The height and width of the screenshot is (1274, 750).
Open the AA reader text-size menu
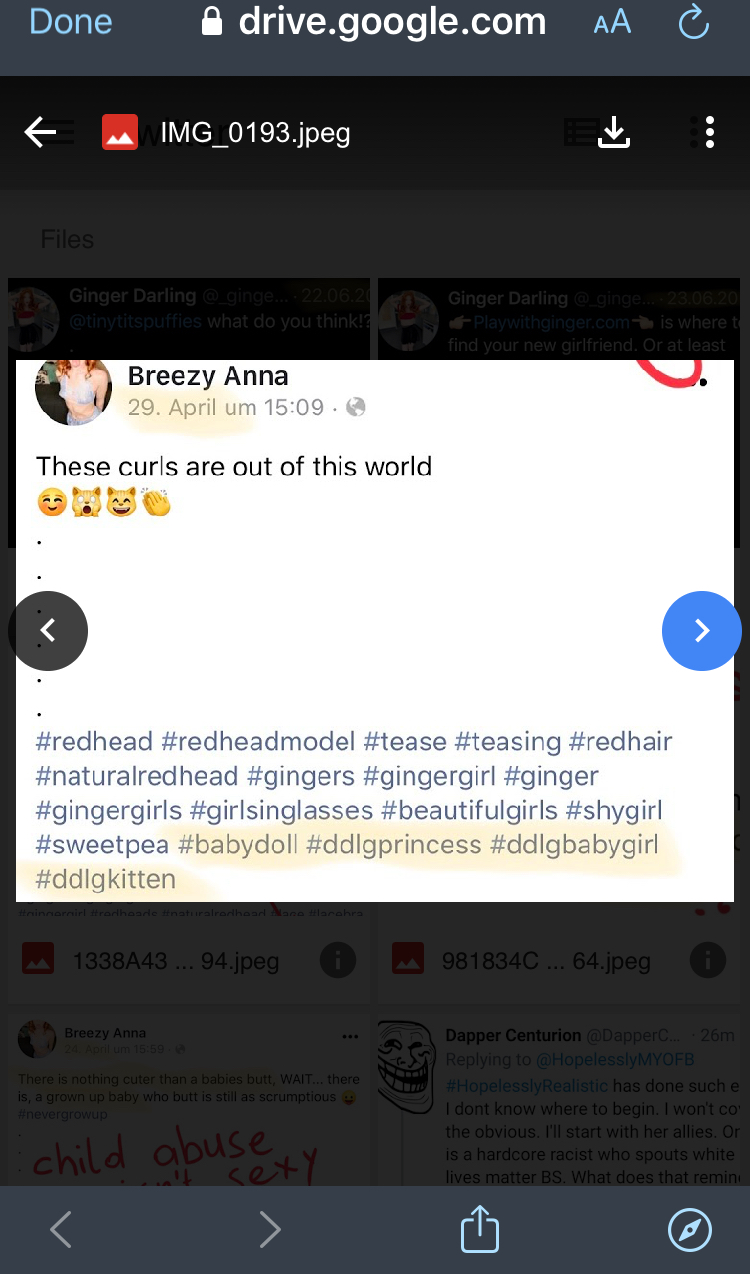[612, 23]
